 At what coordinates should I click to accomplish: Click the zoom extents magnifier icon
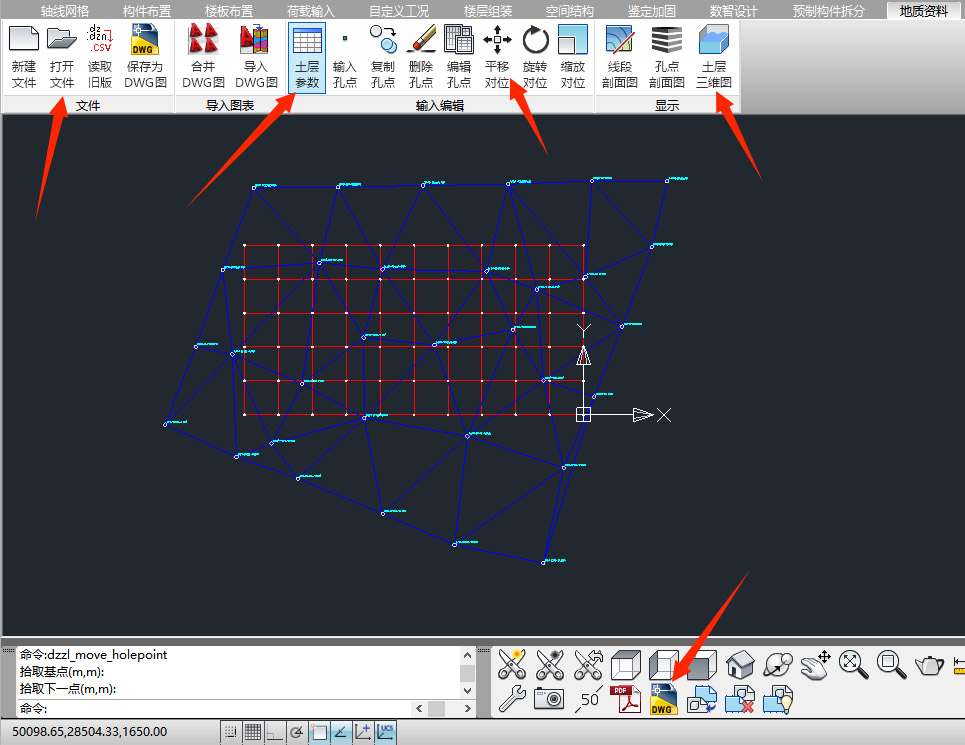854,664
